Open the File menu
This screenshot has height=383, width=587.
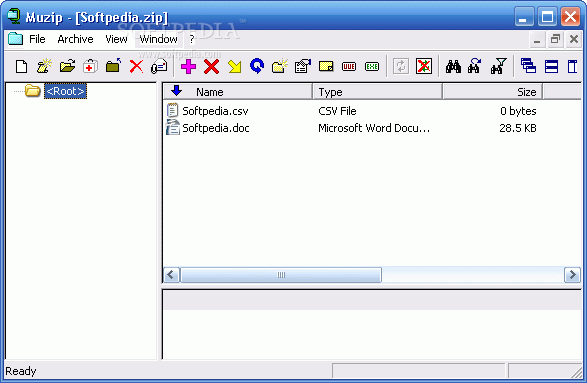(37, 39)
